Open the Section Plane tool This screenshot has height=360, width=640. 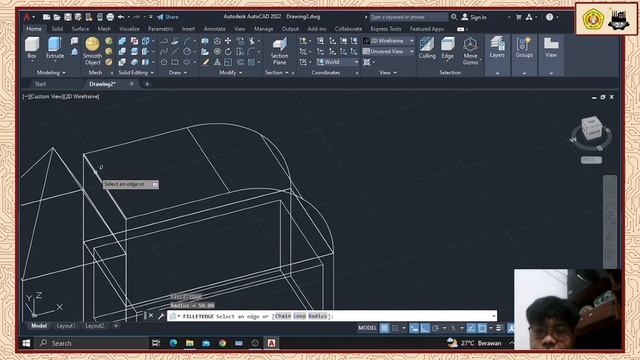pyautogui.click(x=279, y=51)
